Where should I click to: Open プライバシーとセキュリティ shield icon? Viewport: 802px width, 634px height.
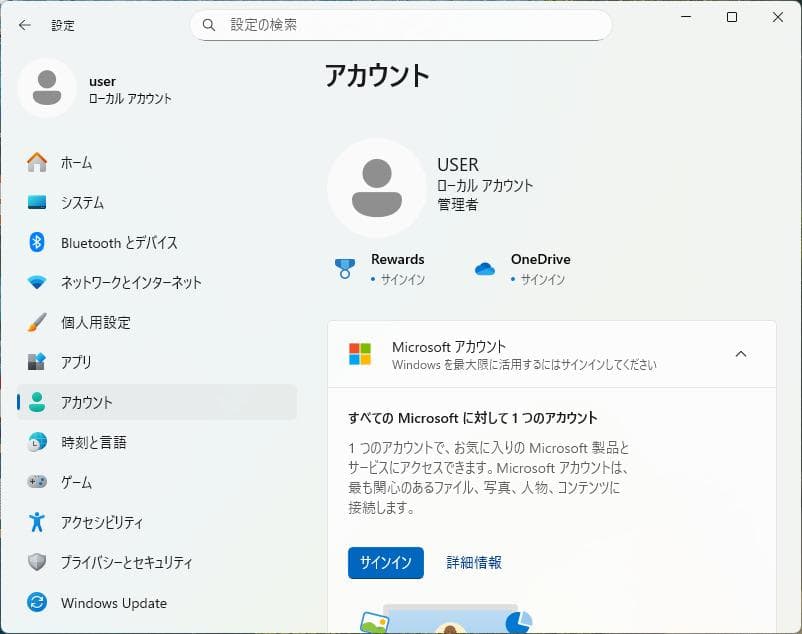(x=36, y=562)
